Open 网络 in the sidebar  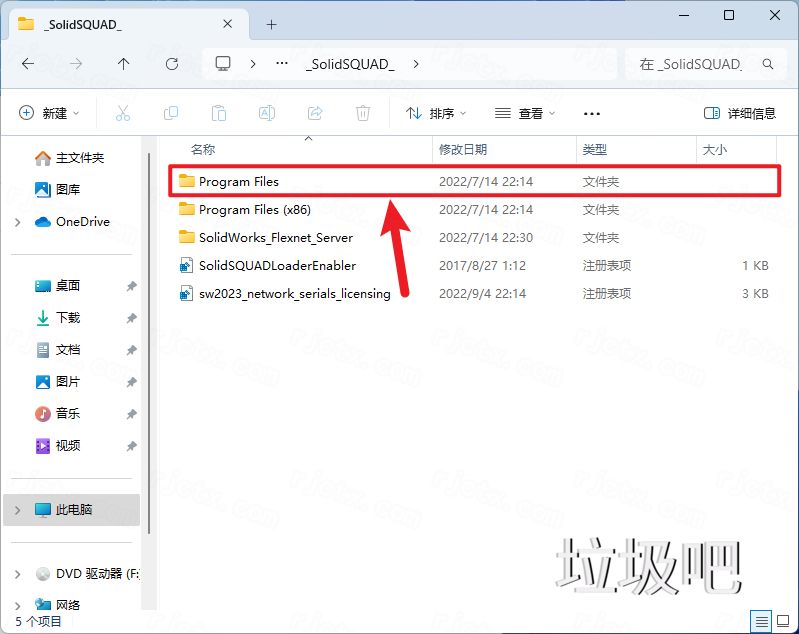(58, 605)
